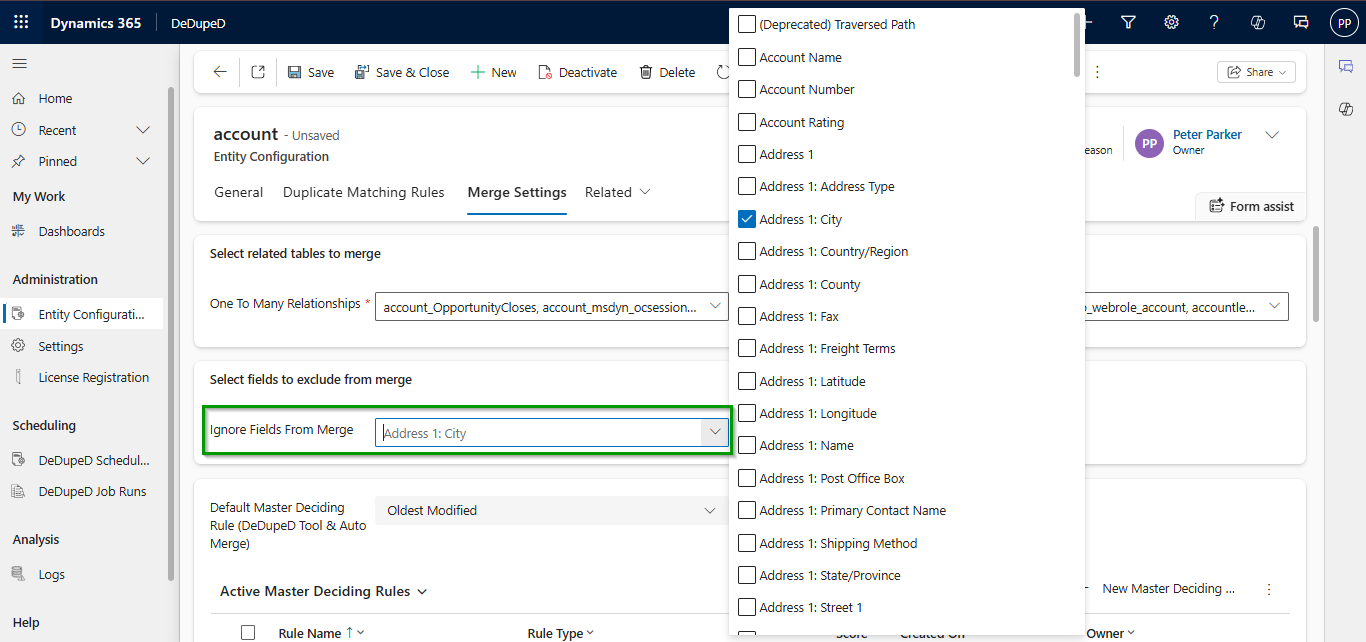Click the back arrow in command bar

[x=220, y=72]
